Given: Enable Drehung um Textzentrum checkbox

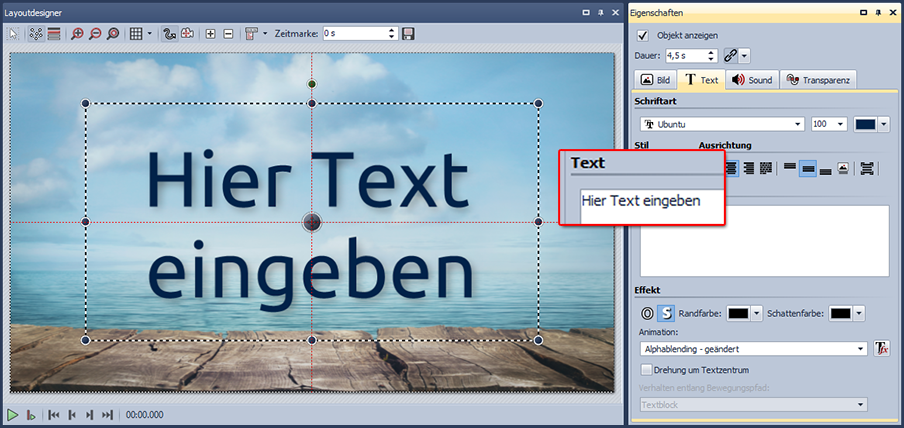Looking at the screenshot, I should (x=646, y=370).
